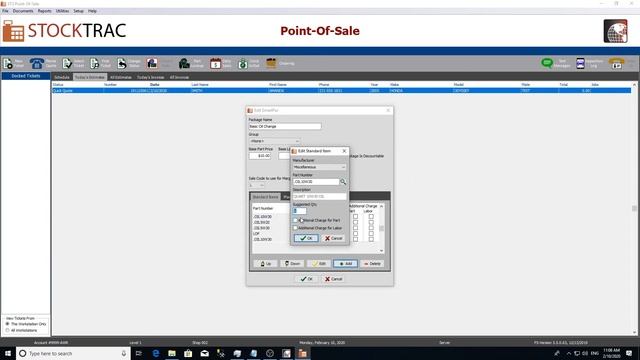Viewport: 640px width, 360px height.
Task: Click the Down button in SmartPac
Action: click(292, 264)
